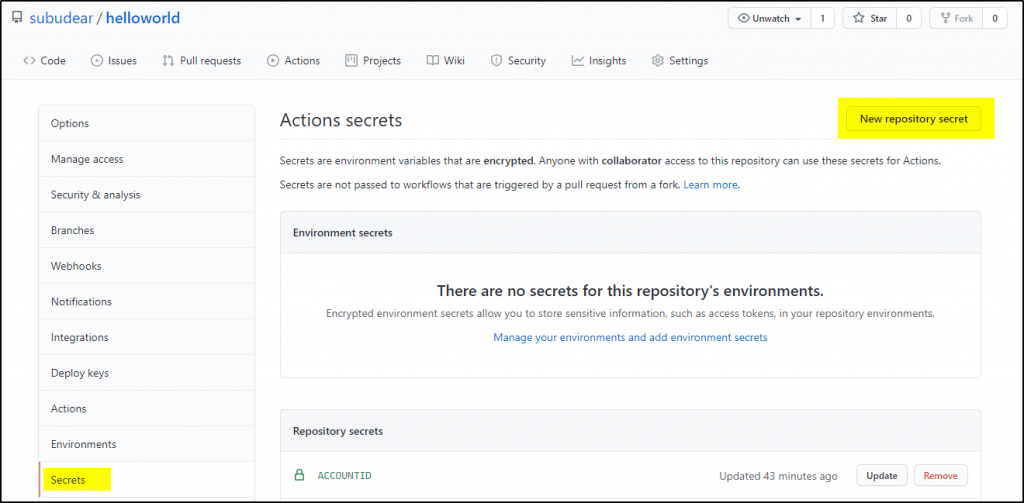Open the Insights tab
This screenshot has width=1024, height=503.
tap(599, 61)
